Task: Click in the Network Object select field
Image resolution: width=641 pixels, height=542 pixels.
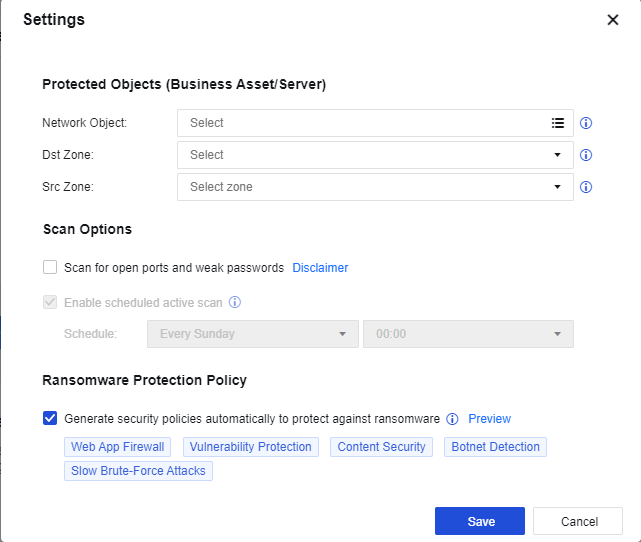Action: [360, 123]
